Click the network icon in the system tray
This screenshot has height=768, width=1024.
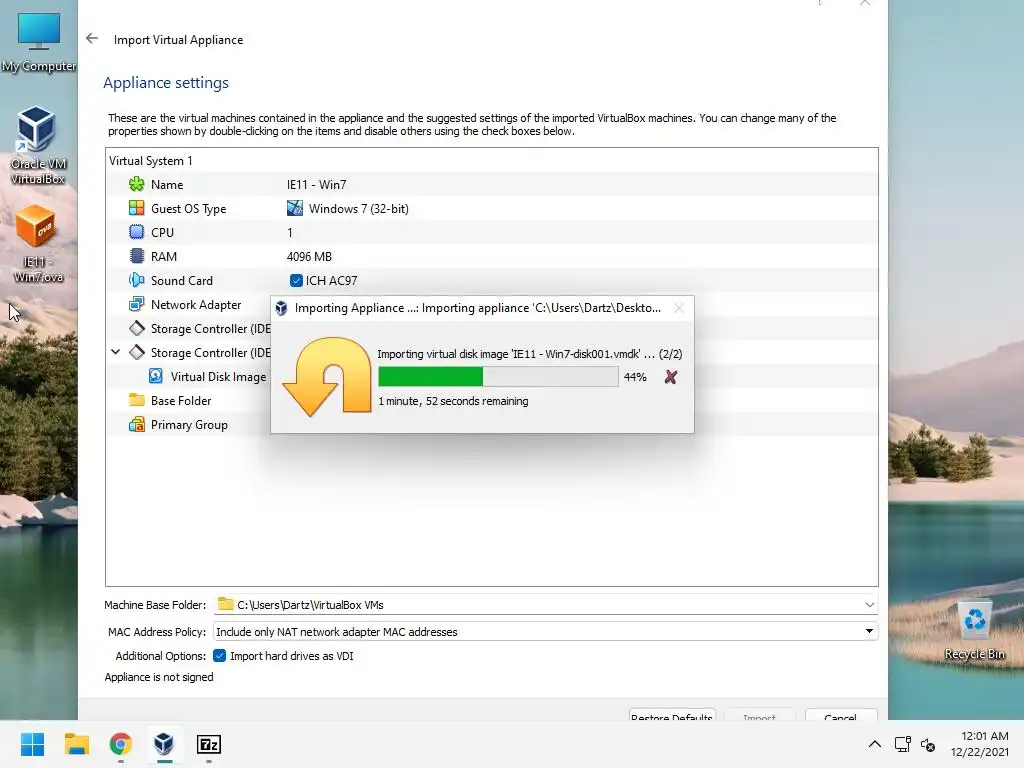tap(903, 744)
